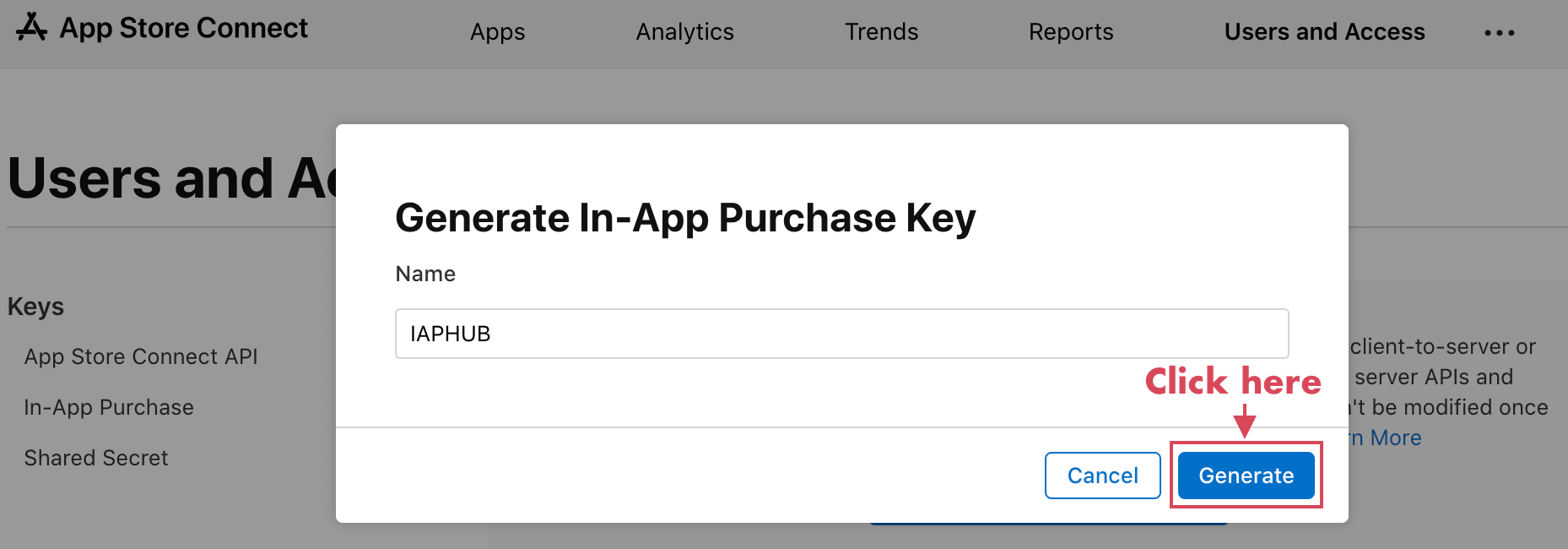Open the Apps section

pos(497,32)
